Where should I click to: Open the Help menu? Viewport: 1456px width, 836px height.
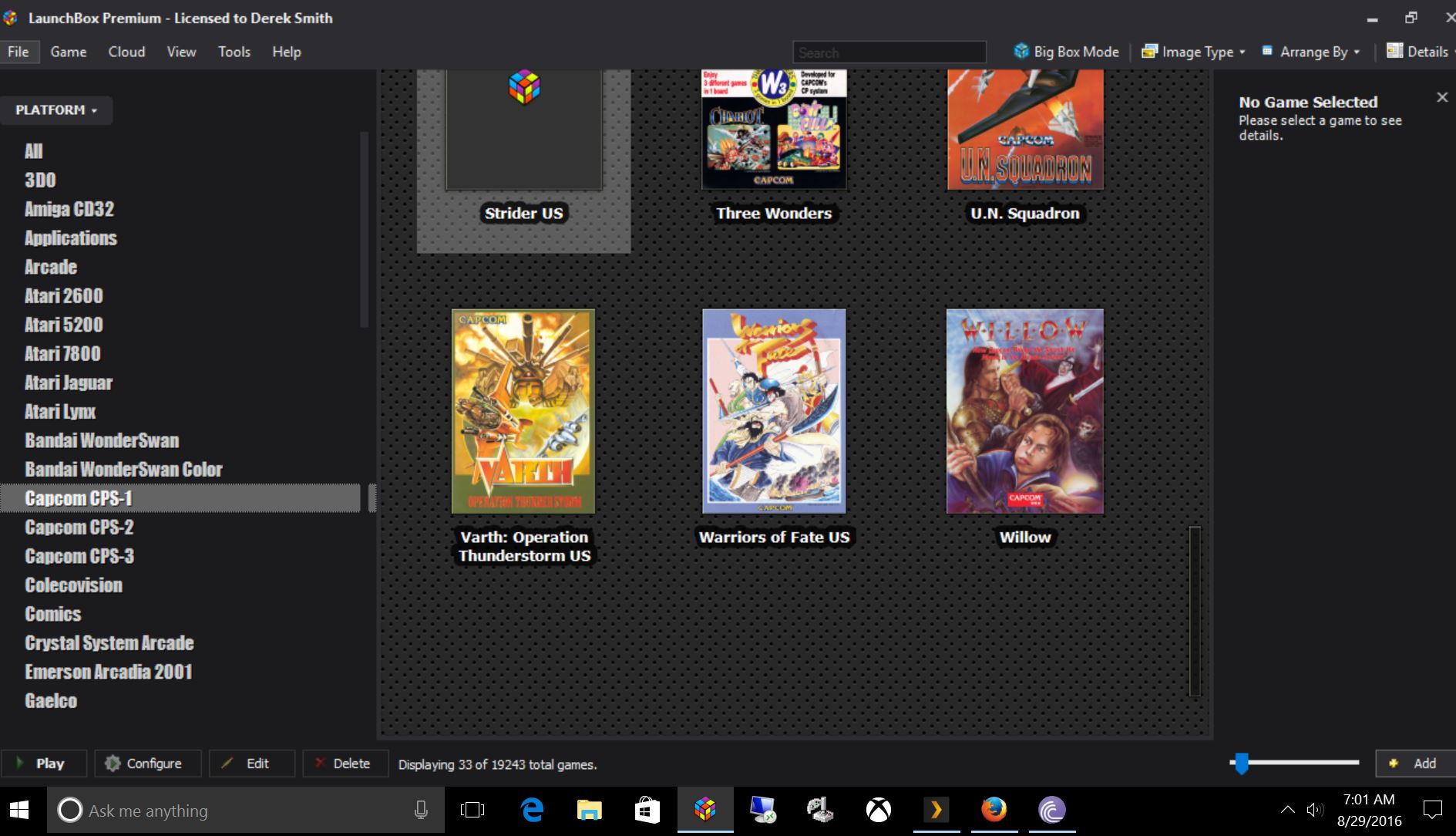click(x=286, y=52)
